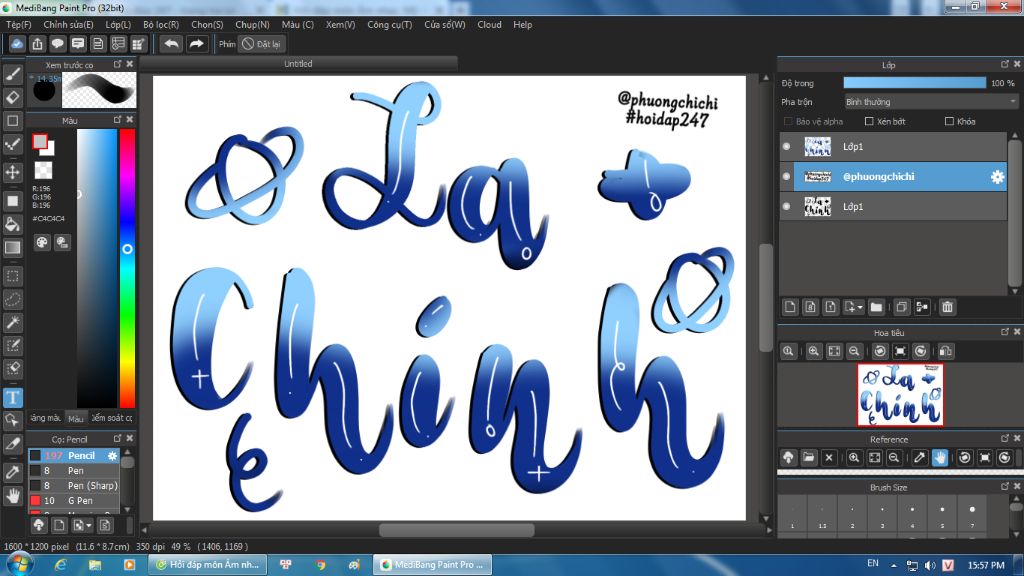Open settings gear for @phuongchichi layer
This screenshot has width=1024, height=576.
click(997, 177)
